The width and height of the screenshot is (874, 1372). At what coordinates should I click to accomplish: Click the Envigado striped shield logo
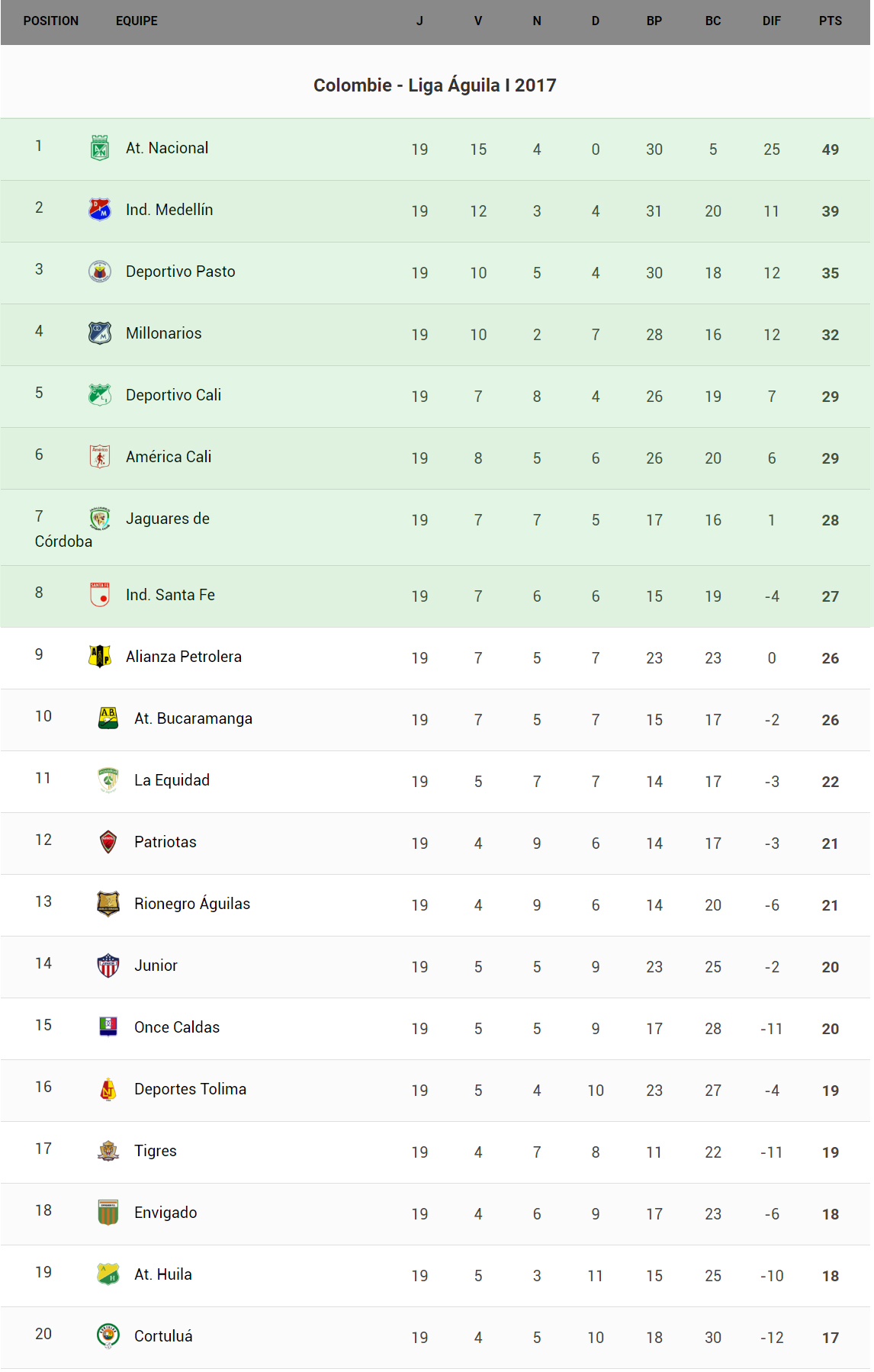pyautogui.click(x=108, y=1213)
